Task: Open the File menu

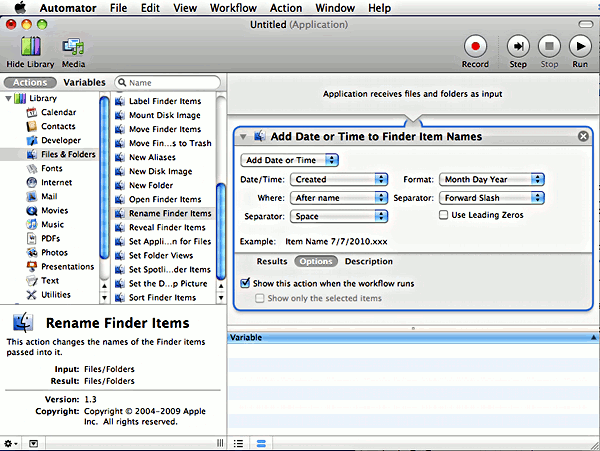Action: pyautogui.click(x=118, y=8)
